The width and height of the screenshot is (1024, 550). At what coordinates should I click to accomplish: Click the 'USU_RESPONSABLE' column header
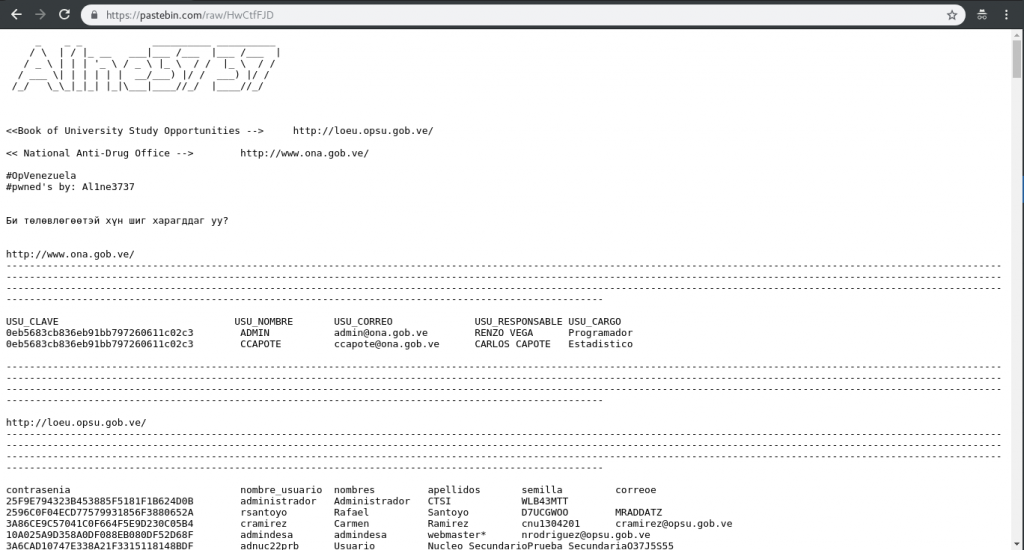tap(519, 322)
